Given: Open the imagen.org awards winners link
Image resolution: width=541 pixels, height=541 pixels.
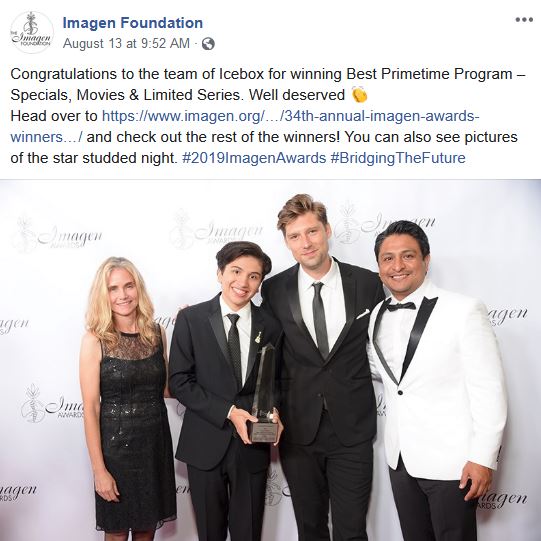Looking at the screenshot, I should pos(291,116).
